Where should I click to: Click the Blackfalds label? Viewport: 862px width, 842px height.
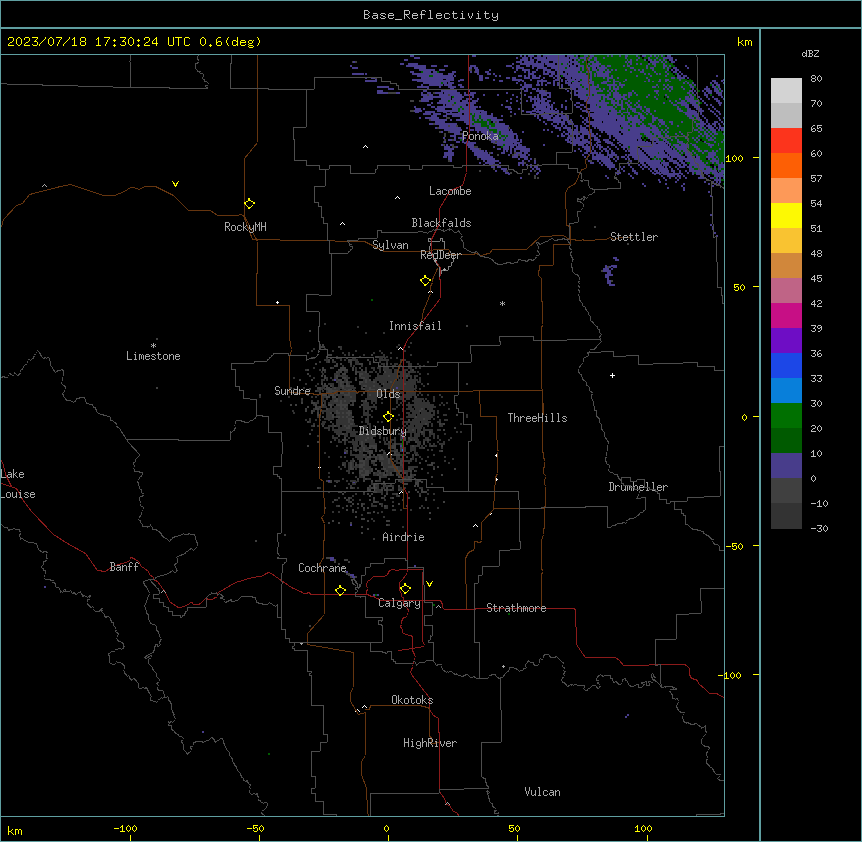coord(441,223)
